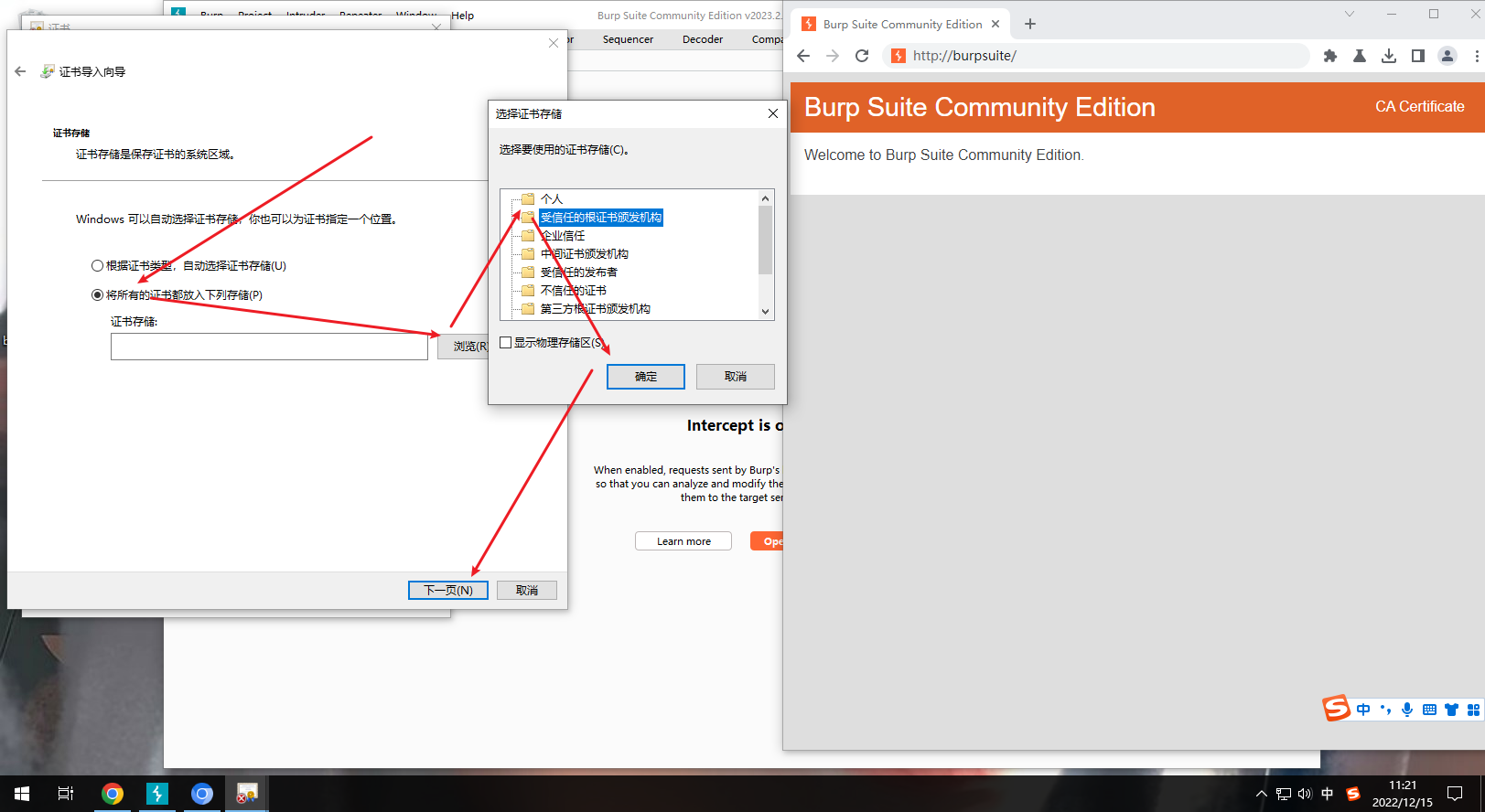Toggle the tray 中 input language indicator

point(1328,794)
